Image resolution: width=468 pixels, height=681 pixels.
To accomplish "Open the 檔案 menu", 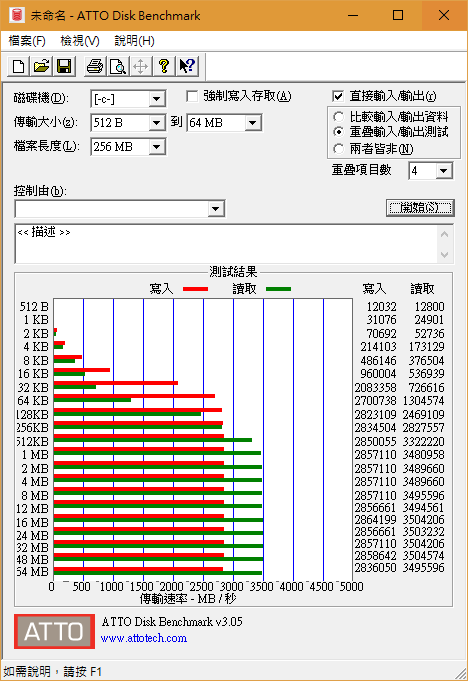I will [27, 41].
